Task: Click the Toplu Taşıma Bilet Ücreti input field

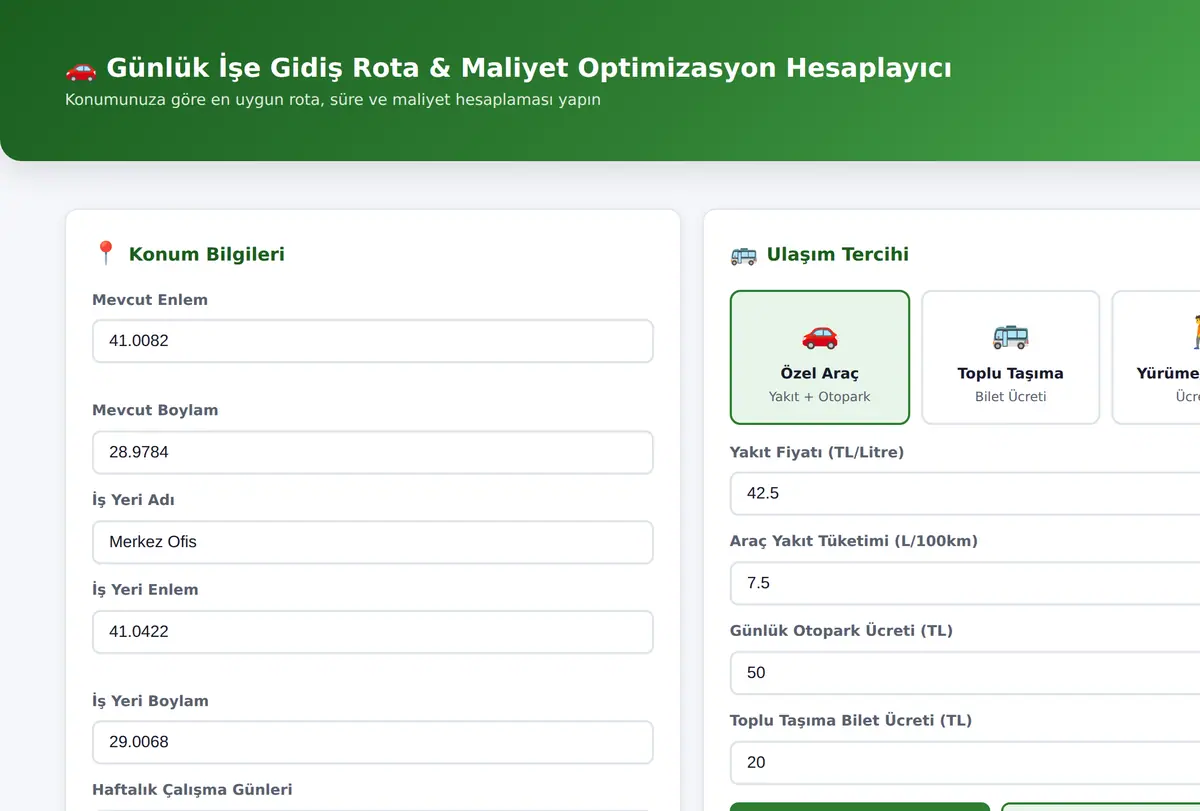Action: point(965,762)
